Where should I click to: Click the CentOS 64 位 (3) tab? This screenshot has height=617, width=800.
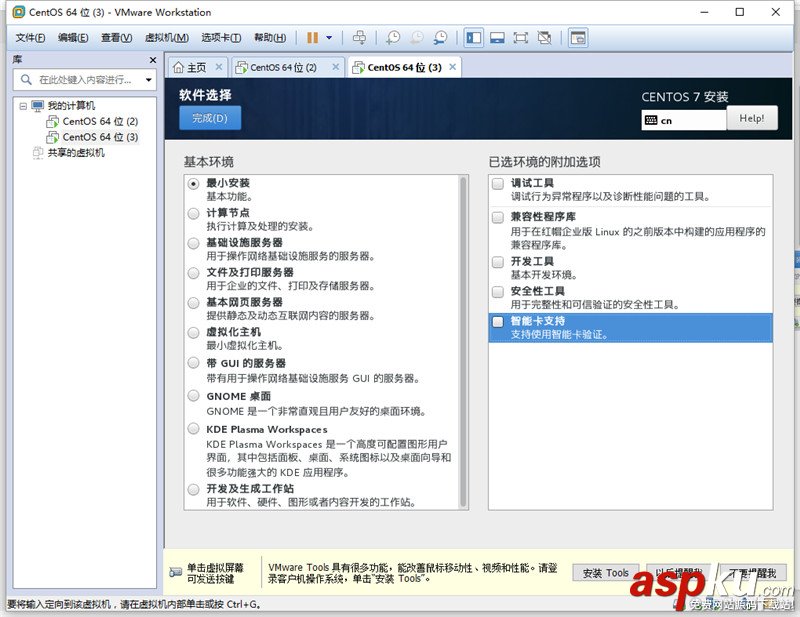tap(404, 67)
